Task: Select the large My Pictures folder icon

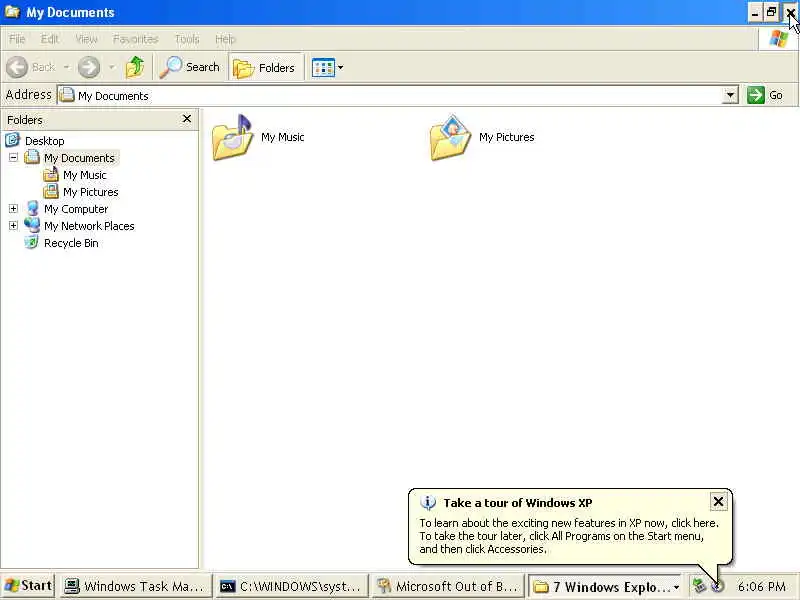Action: click(x=451, y=137)
